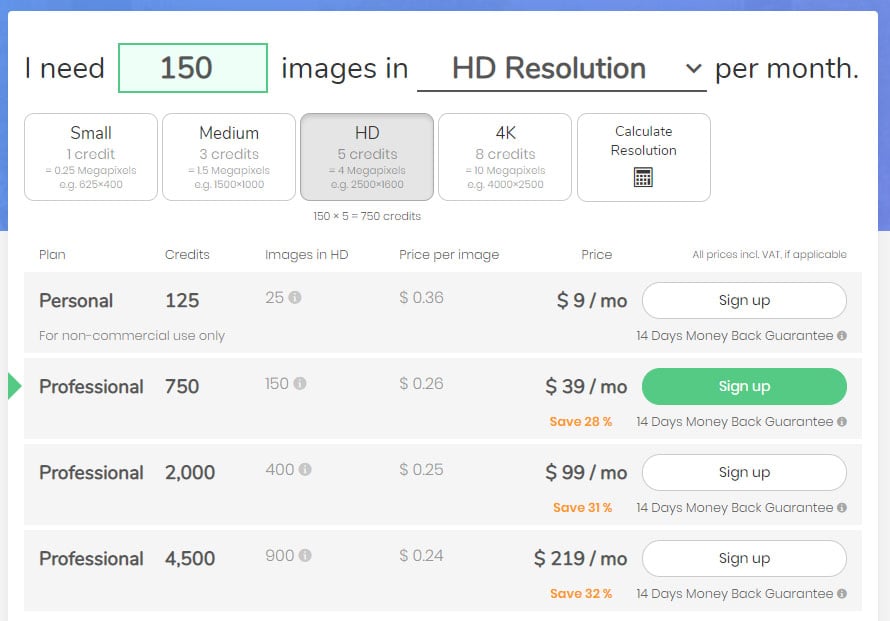Click the calculator icon under Calculate Resolution
Screen dimensions: 890x621
tap(643, 178)
